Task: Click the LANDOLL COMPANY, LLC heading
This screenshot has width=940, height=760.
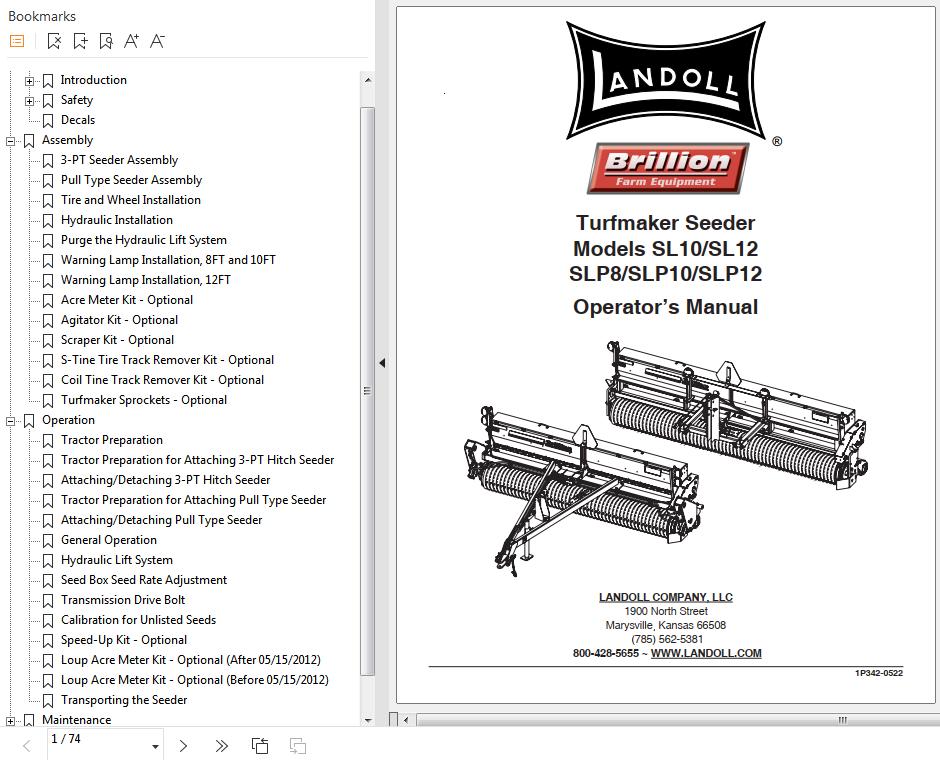Action: (x=665, y=597)
